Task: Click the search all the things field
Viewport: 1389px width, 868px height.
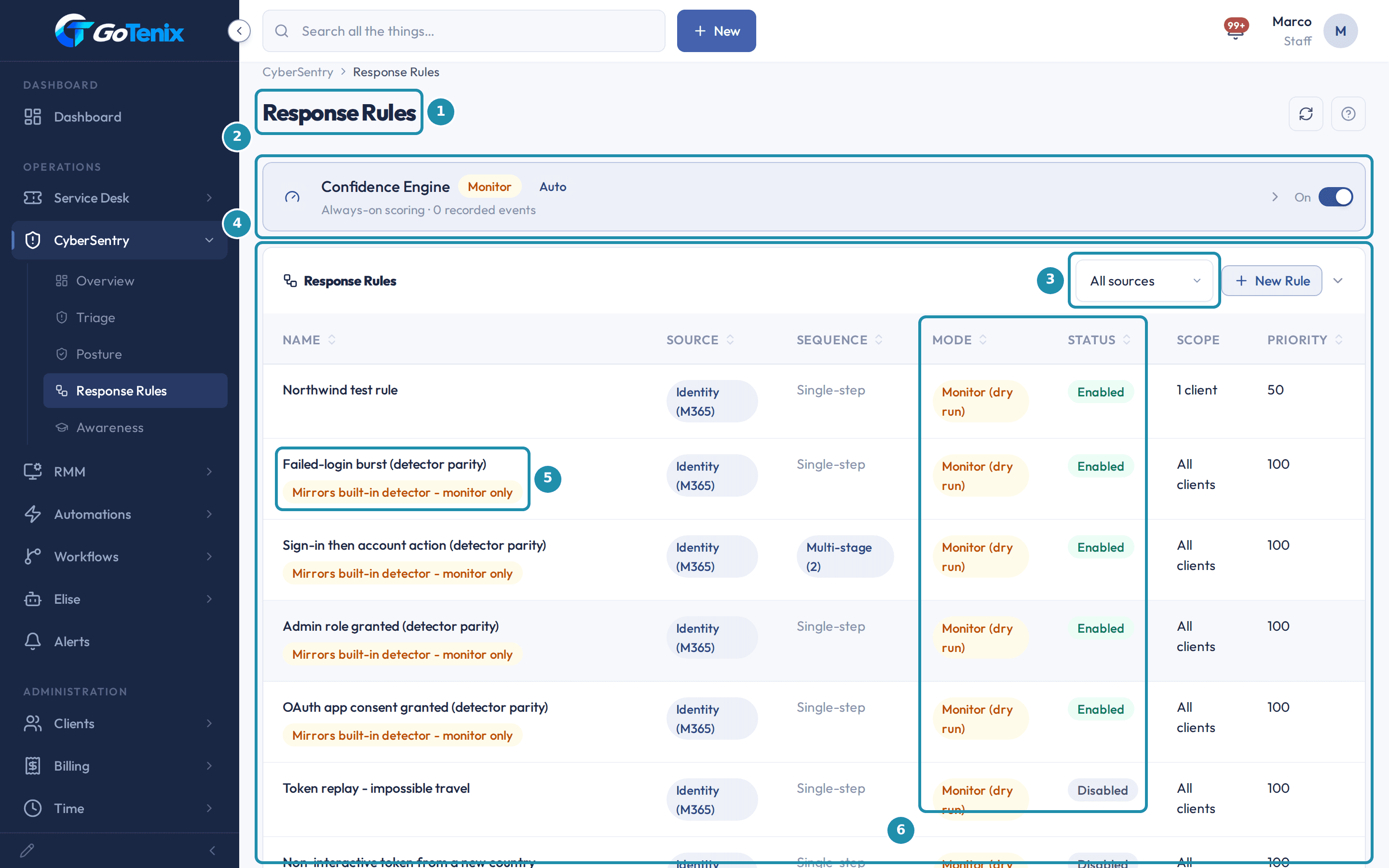Action: 464,31
